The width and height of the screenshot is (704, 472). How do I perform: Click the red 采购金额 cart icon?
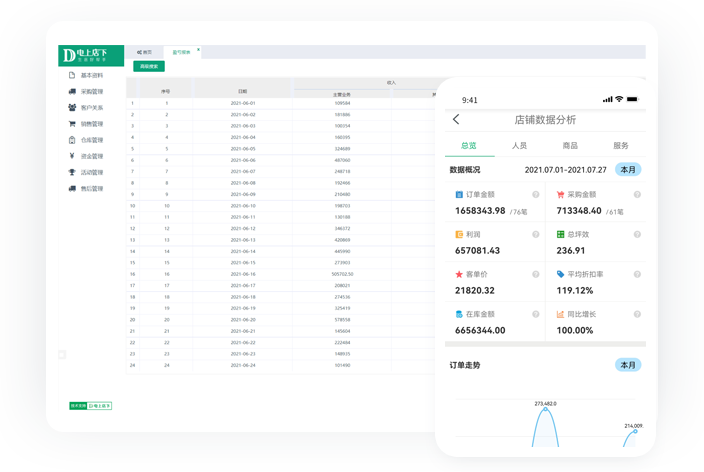(x=560, y=194)
